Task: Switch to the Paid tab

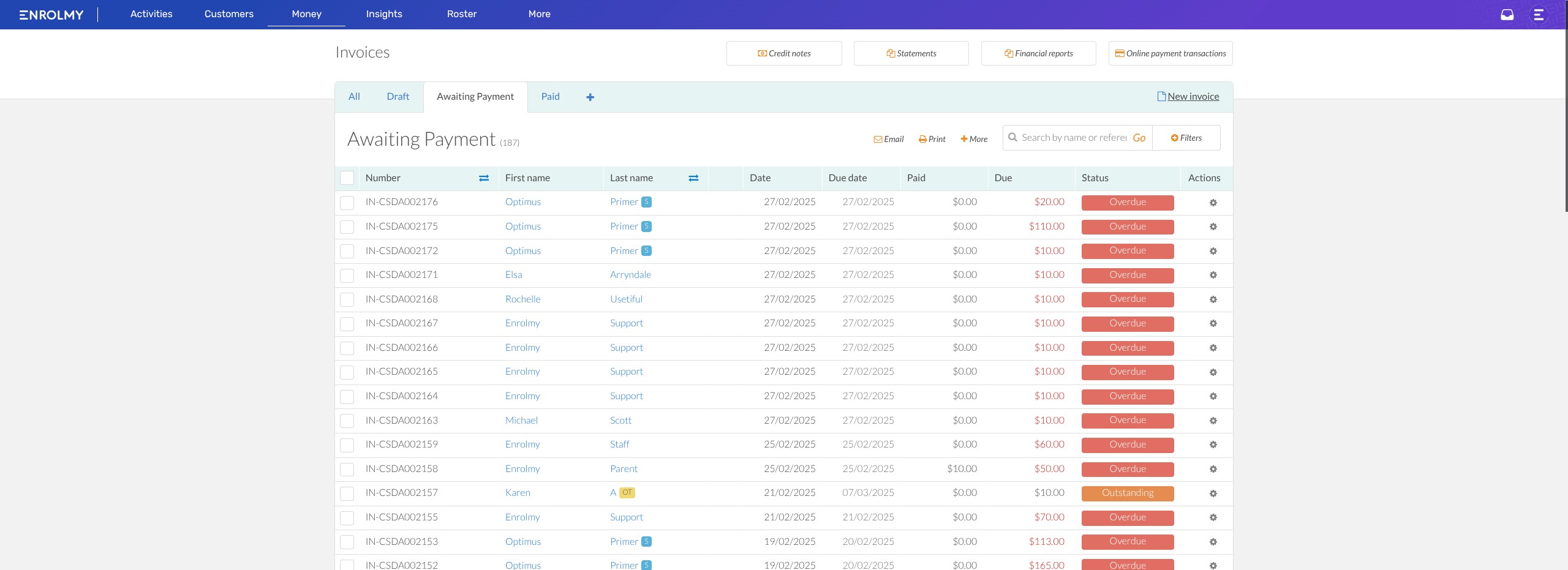Action: click(550, 97)
